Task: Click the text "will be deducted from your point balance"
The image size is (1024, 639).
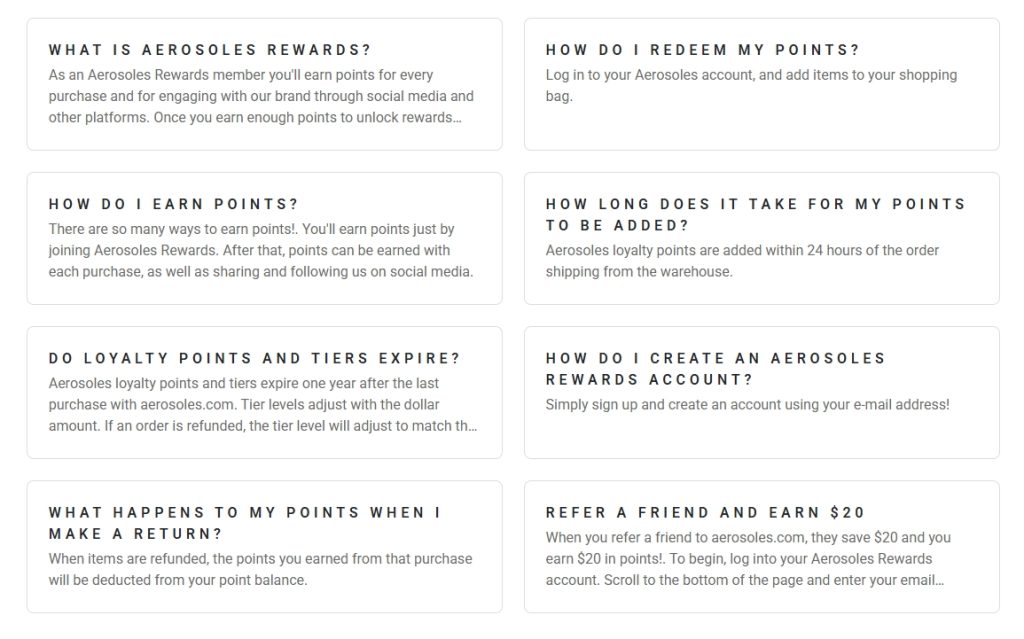Action: pos(177,580)
